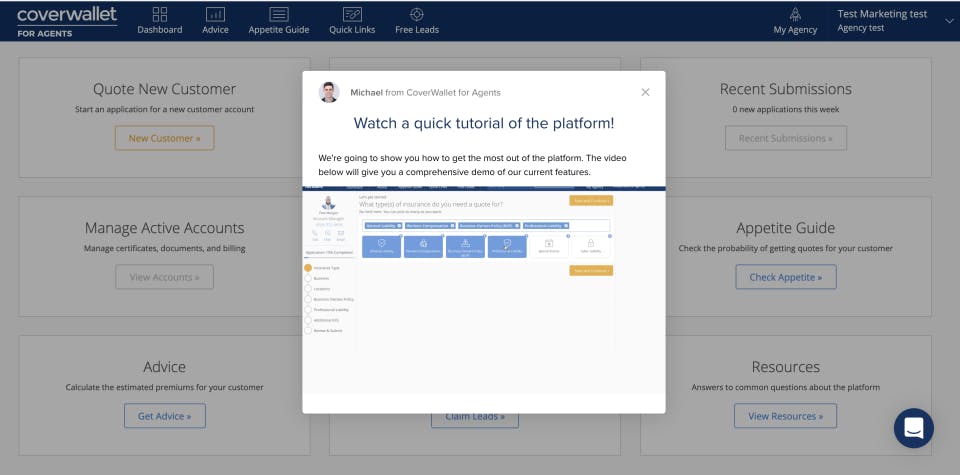
Task: Open the chat messenger bubble
Action: coord(913,428)
